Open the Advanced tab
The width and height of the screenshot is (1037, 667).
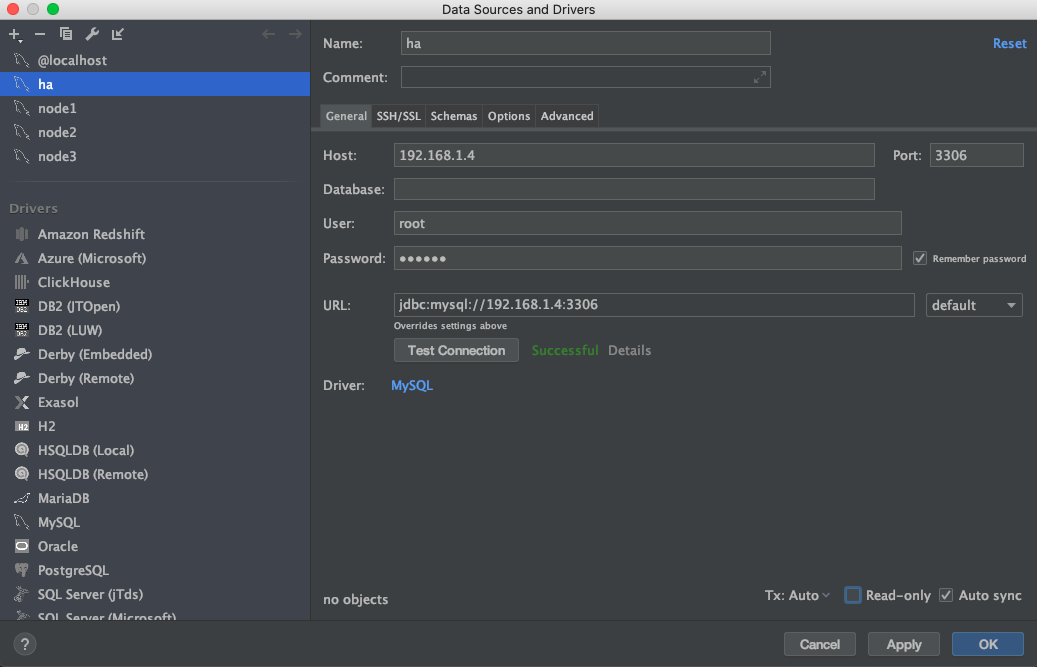567,116
